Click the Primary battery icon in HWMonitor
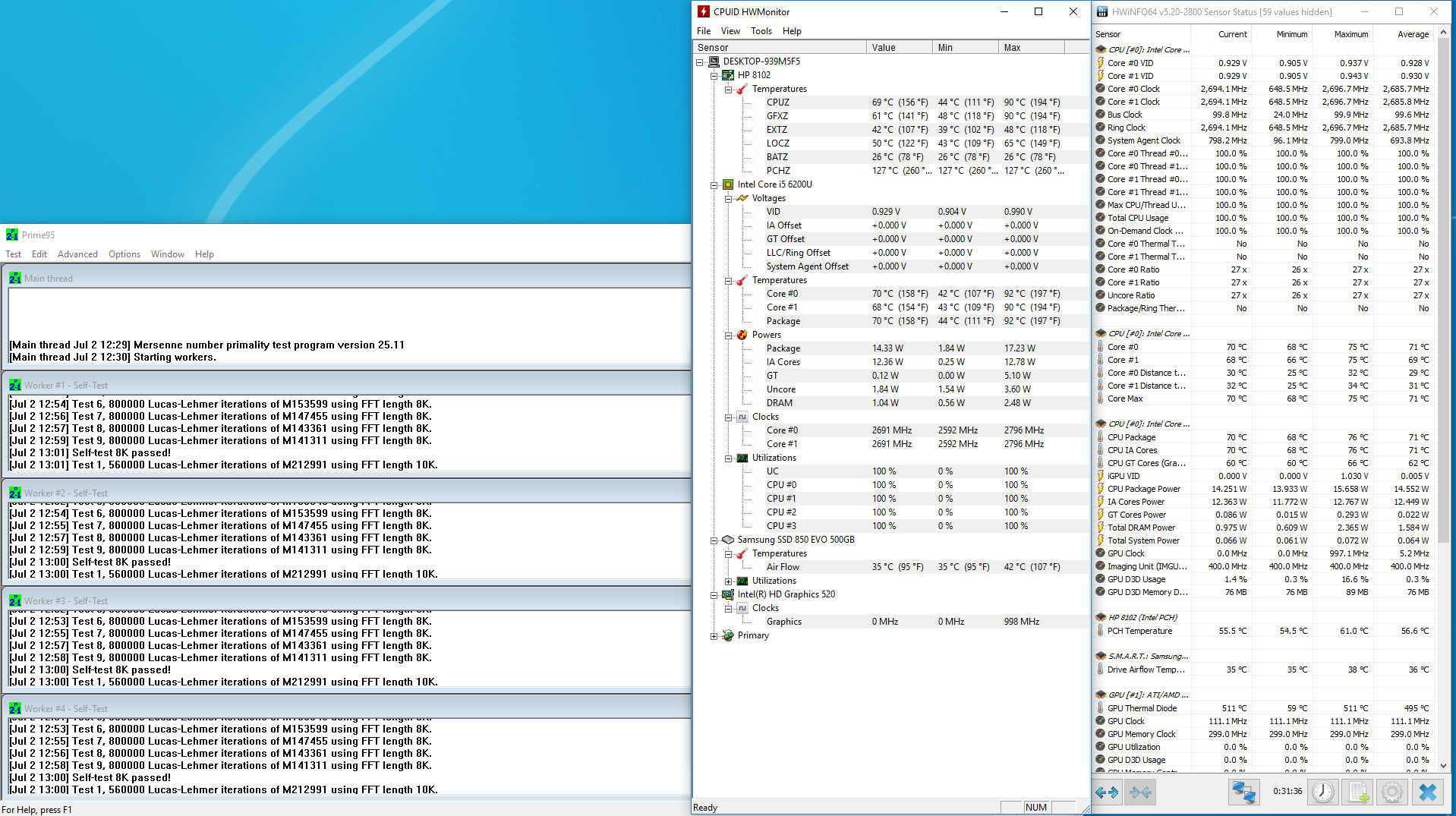1456x816 pixels. click(728, 635)
